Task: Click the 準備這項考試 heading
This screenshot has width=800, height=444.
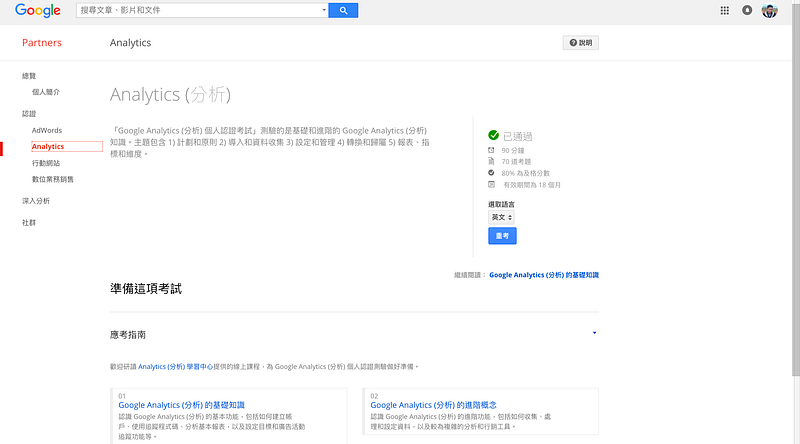Action: tap(146, 289)
